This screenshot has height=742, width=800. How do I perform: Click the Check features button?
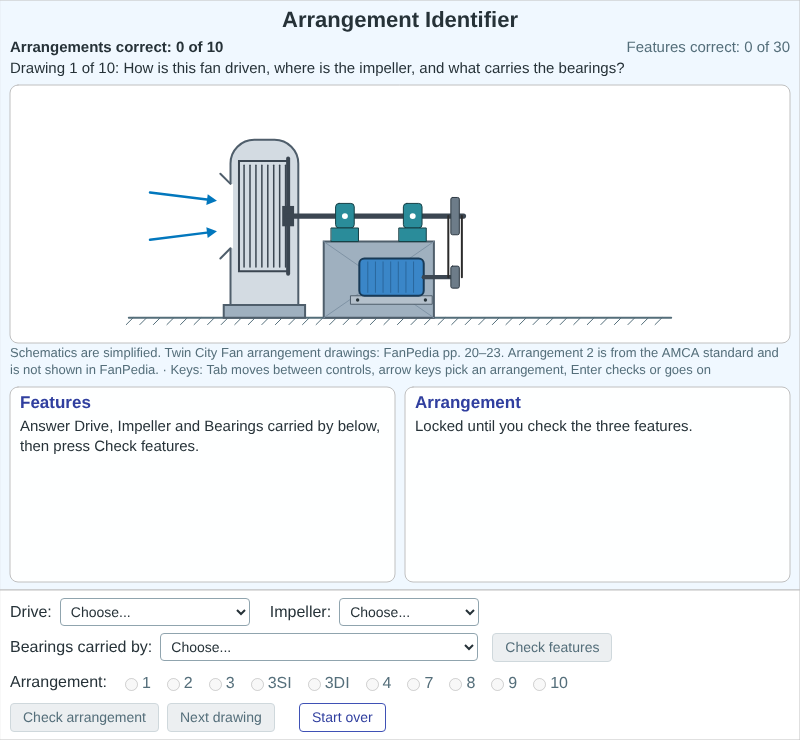tap(552, 647)
